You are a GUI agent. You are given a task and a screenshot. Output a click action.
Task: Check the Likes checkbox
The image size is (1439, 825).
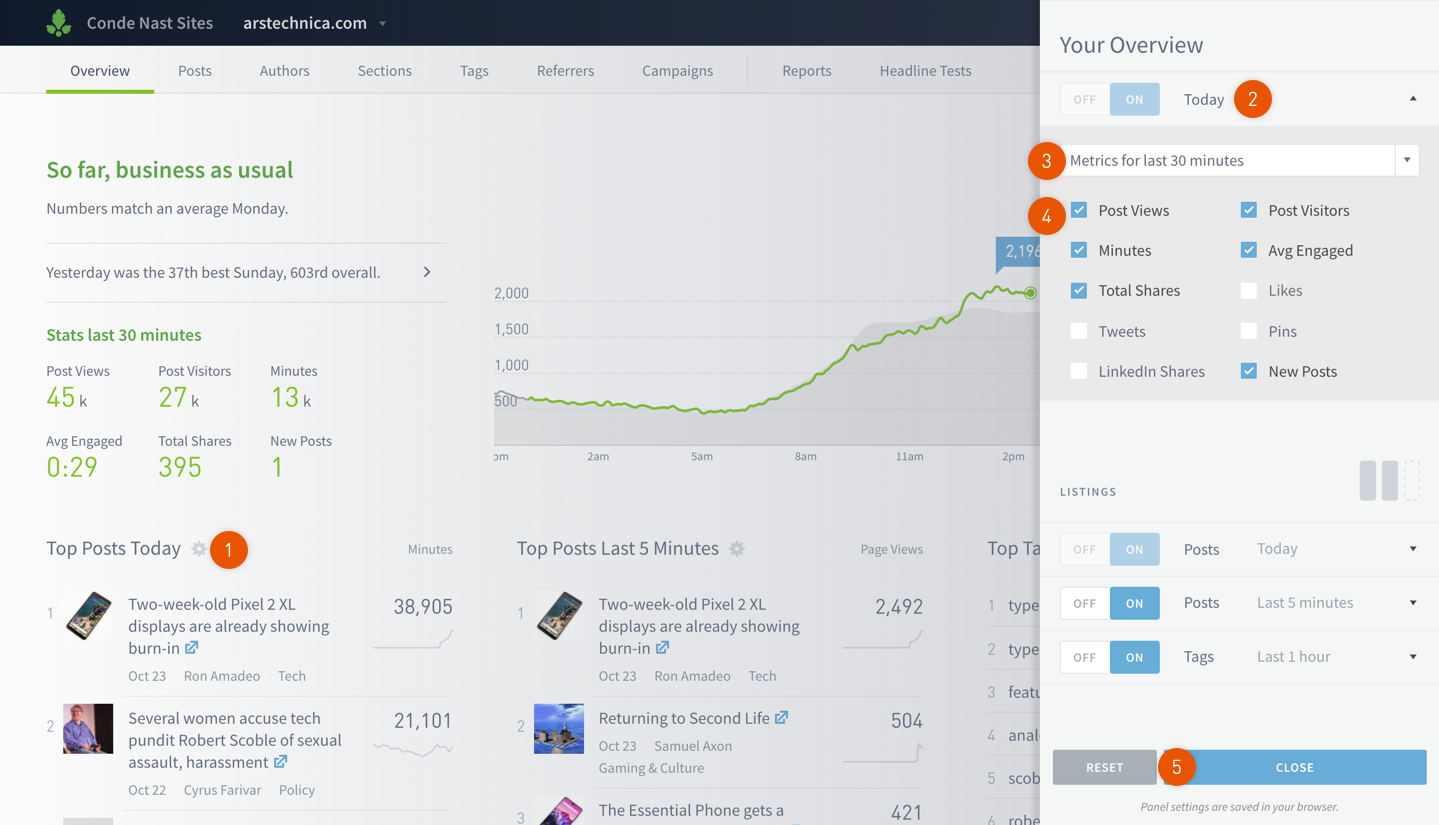[x=1249, y=290]
